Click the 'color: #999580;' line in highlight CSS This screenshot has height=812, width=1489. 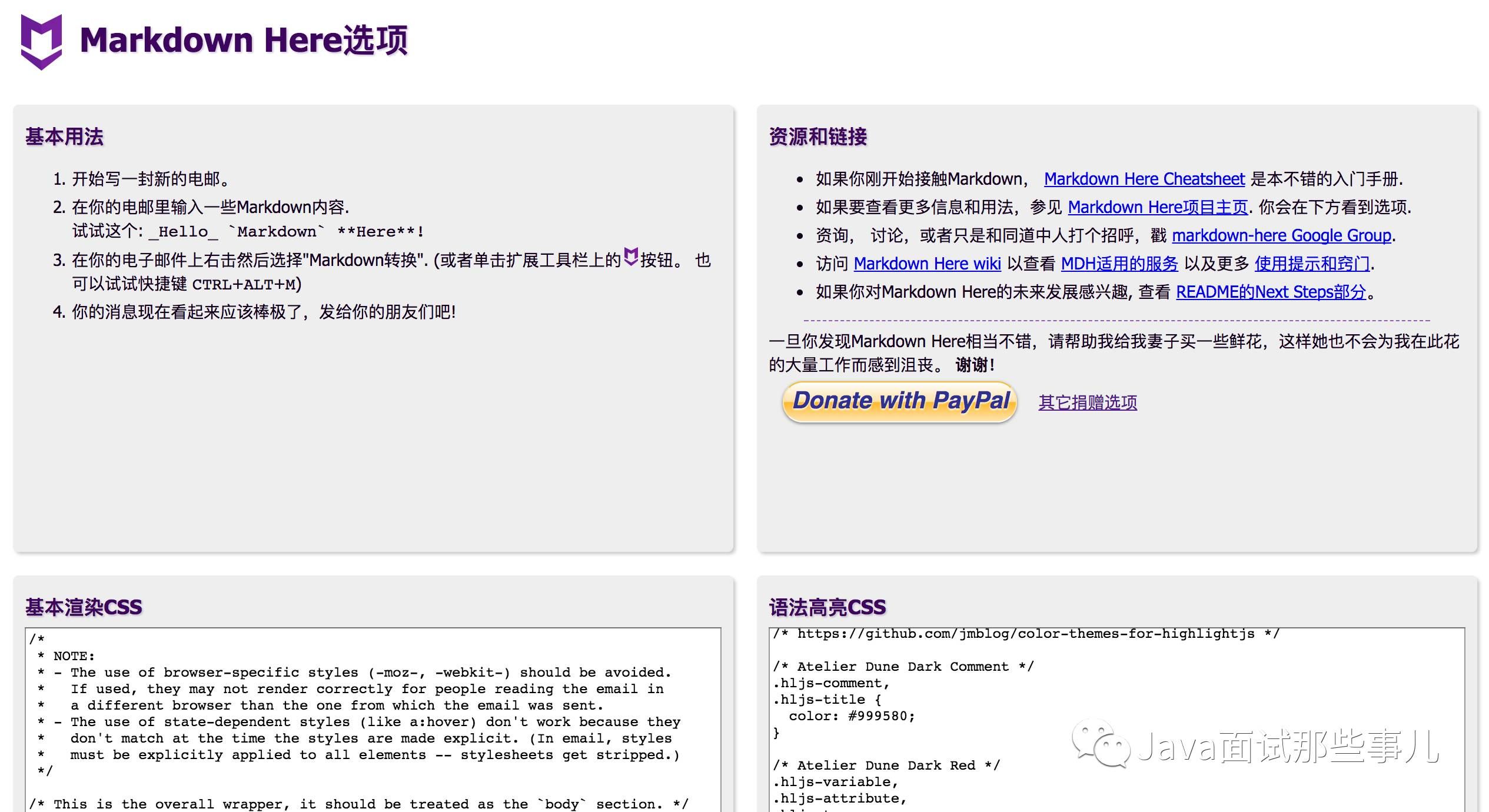(852, 716)
